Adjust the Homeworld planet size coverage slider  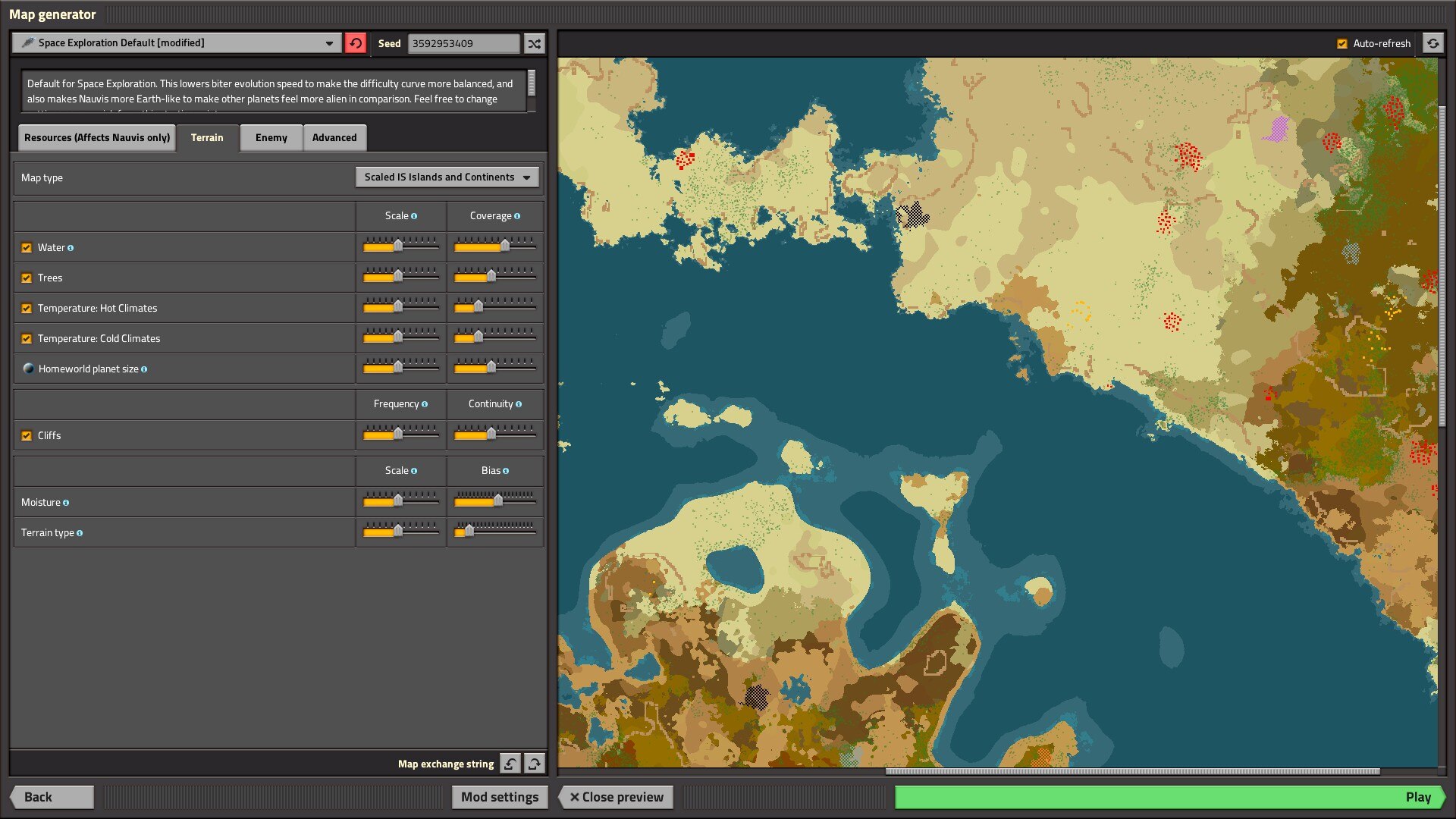[495, 367]
